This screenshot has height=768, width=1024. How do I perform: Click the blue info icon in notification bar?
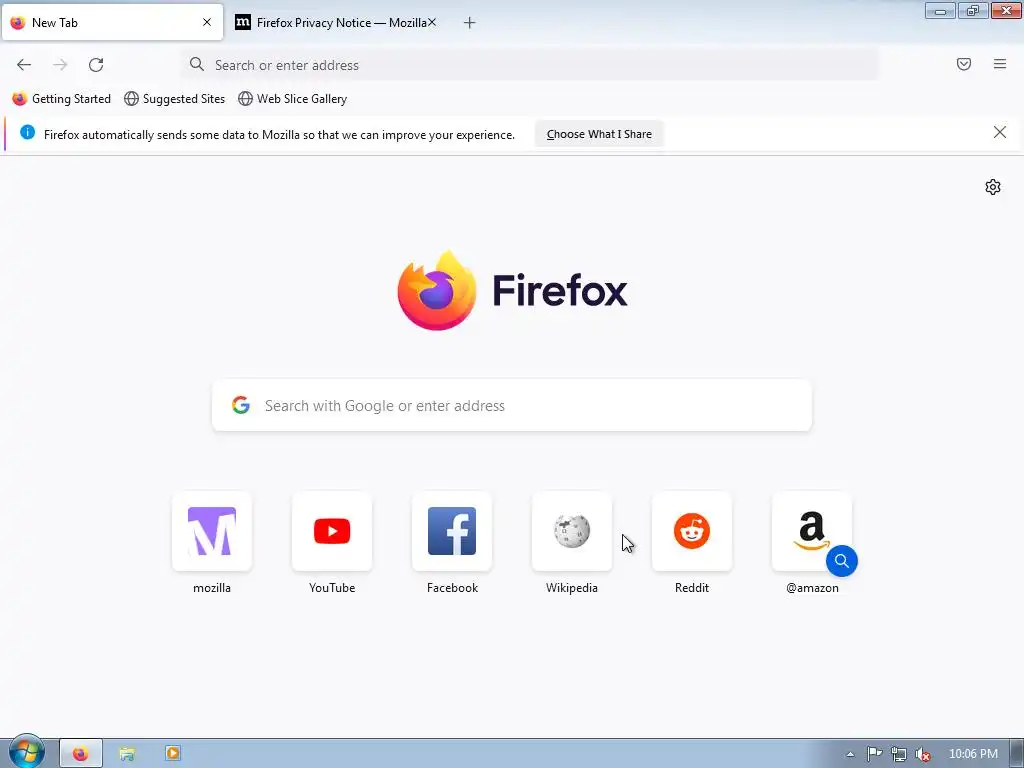pyautogui.click(x=27, y=133)
